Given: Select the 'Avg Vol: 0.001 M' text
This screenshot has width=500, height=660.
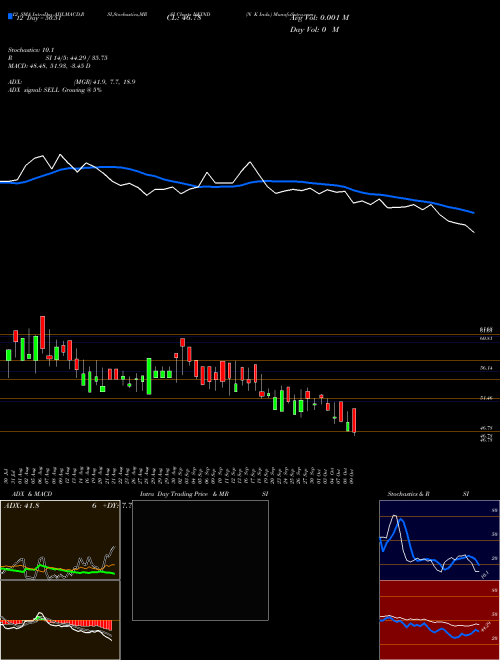Looking at the screenshot, I should (319, 18).
